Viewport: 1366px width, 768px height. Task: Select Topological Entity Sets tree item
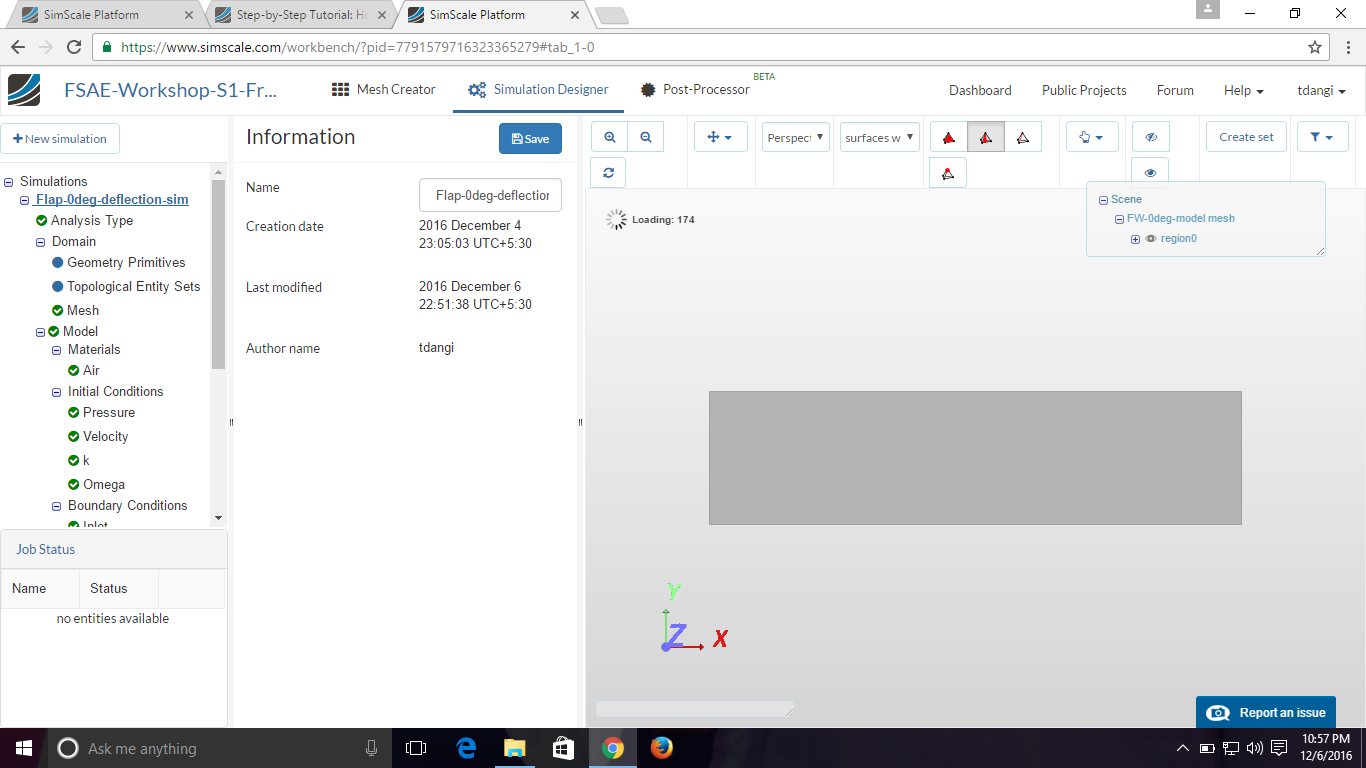pos(134,287)
